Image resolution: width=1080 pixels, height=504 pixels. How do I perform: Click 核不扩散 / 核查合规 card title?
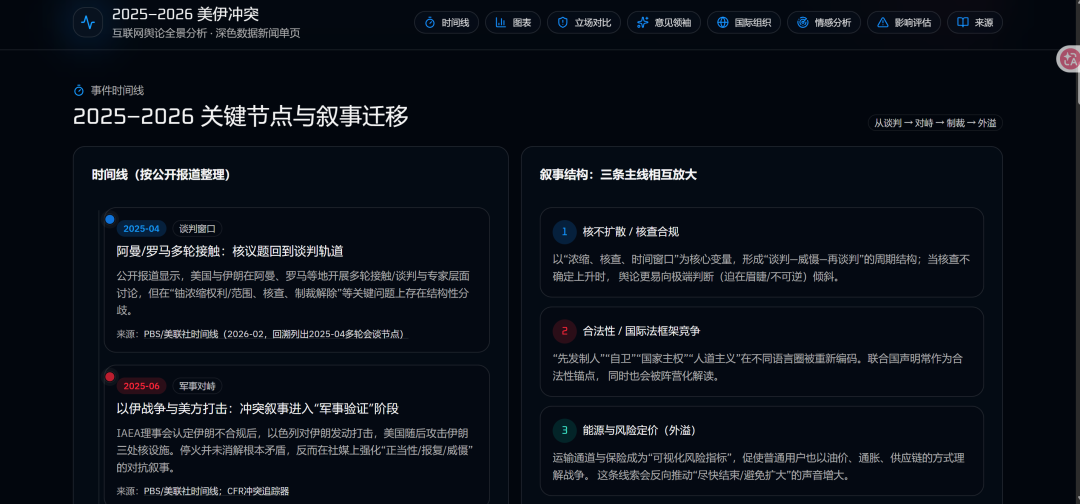click(x=631, y=232)
